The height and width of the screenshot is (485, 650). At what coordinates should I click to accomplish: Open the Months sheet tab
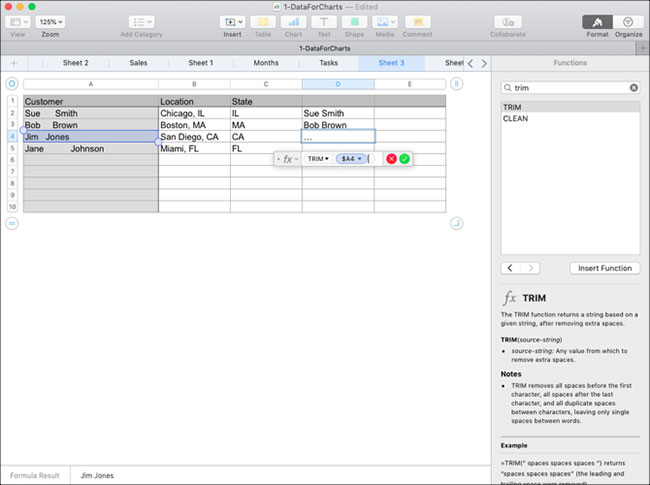click(x=266, y=63)
